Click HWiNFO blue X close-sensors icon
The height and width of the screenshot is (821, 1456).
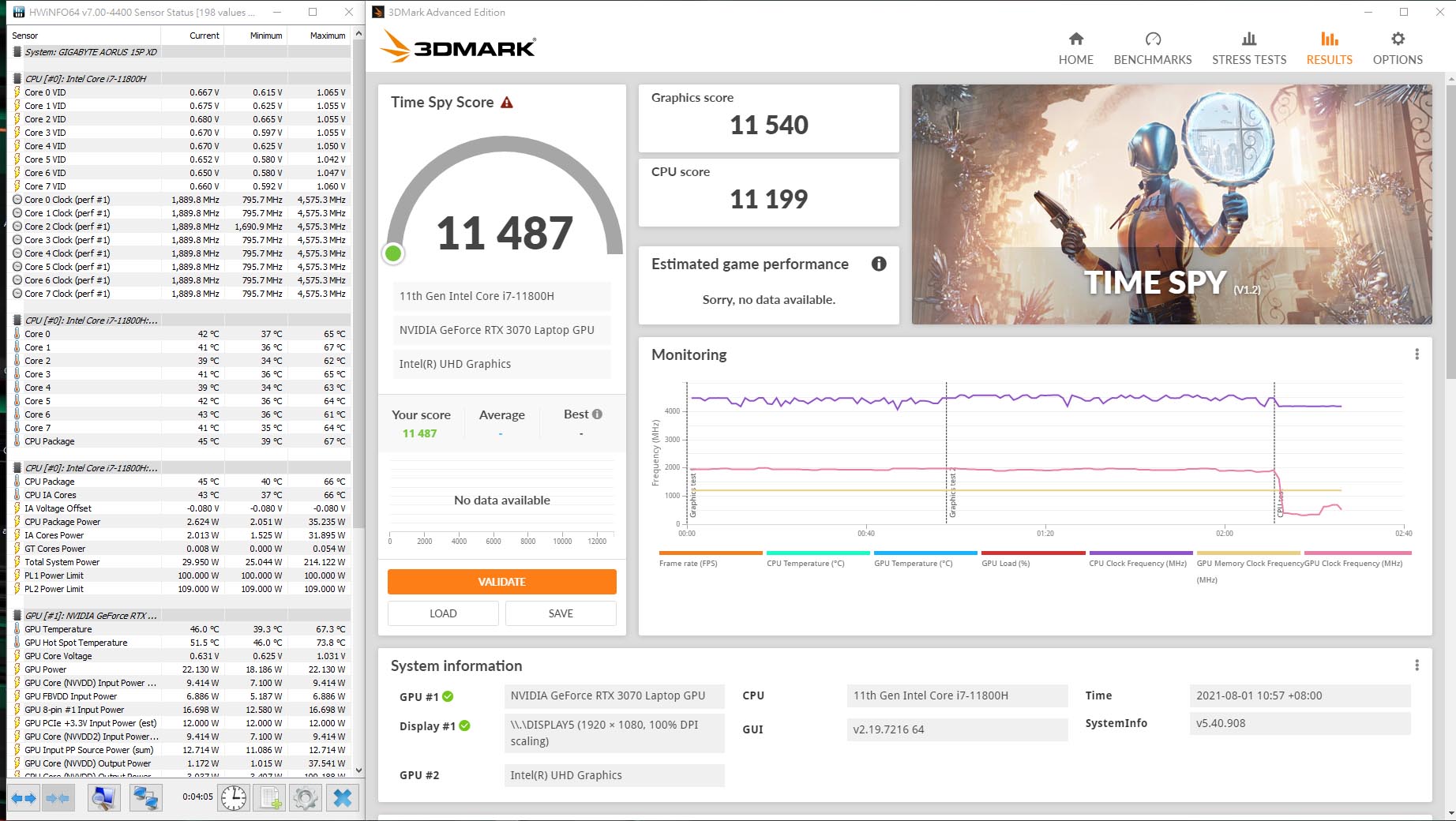pyautogui.click(x=343, y=798)
